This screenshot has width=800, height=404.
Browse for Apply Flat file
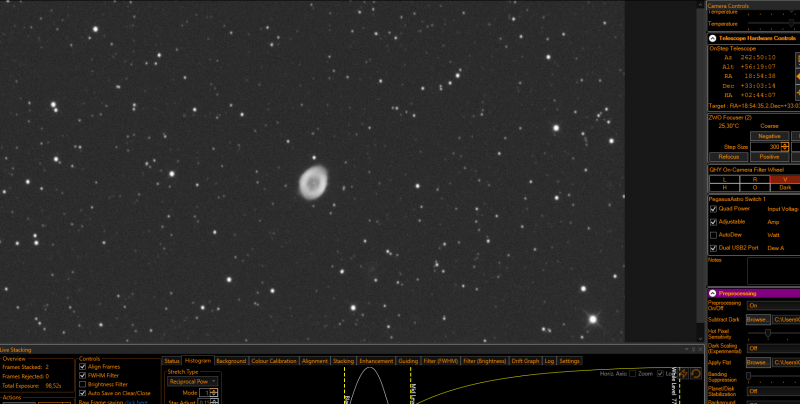(x=758, y=363)
